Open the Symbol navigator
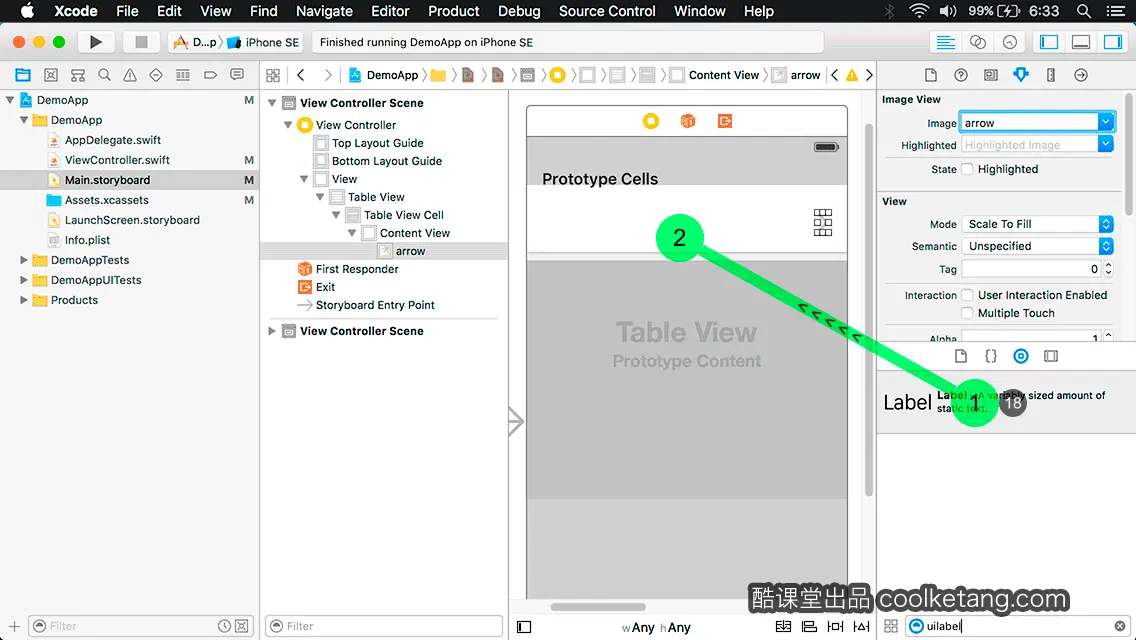 coord(51,75)
